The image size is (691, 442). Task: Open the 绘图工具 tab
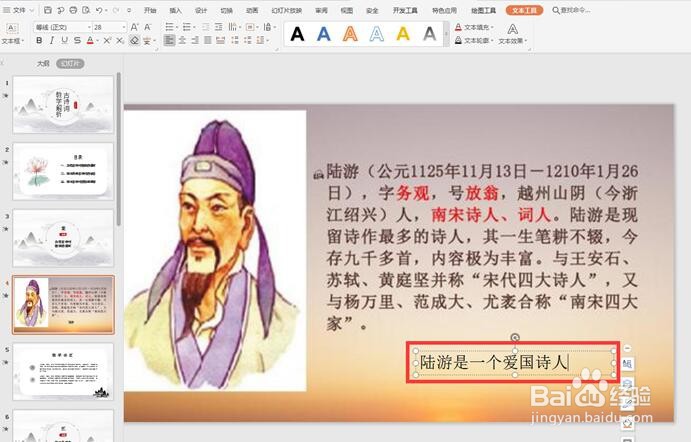click(483, 10)
